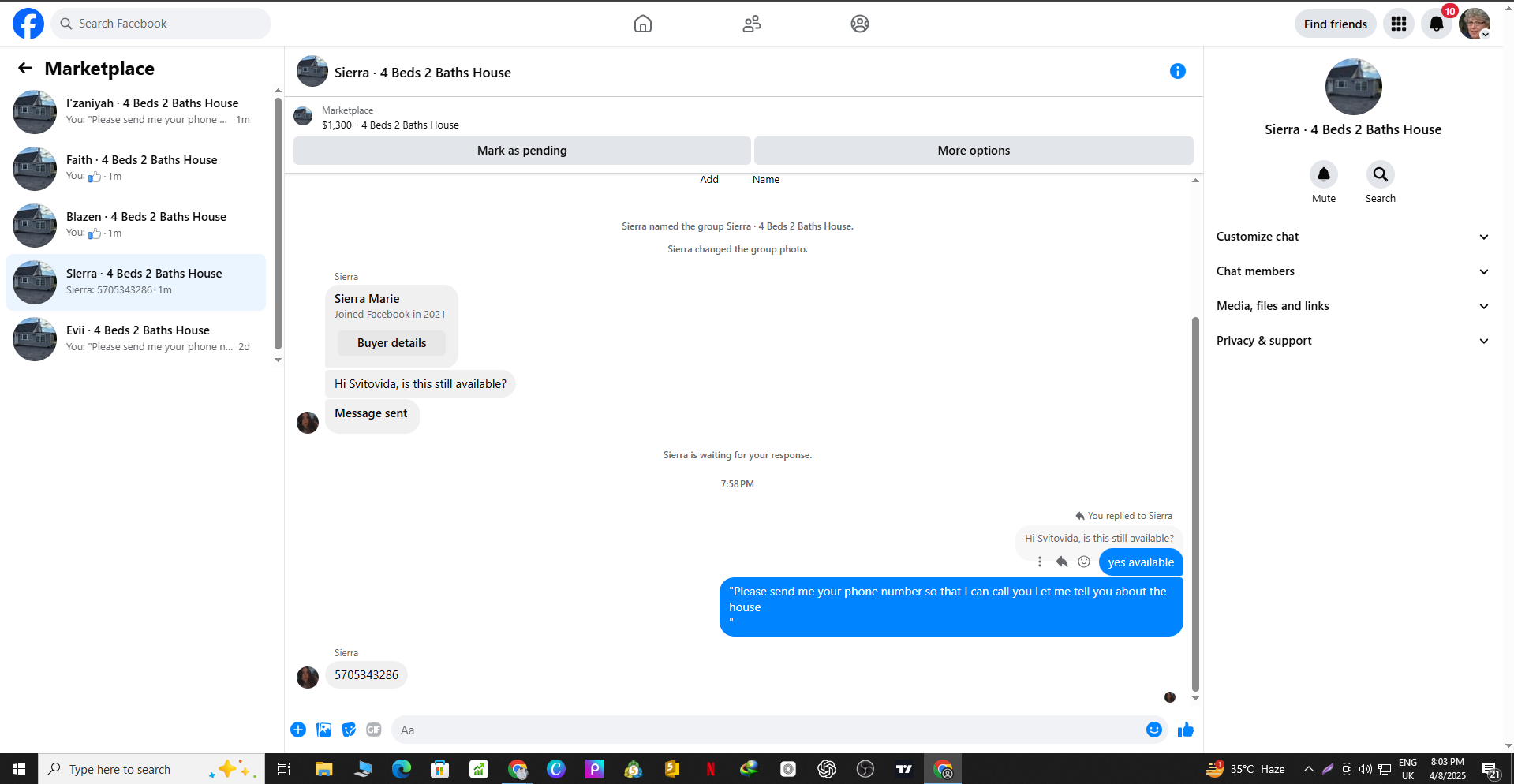Image resolution: width=1514 pixels, height=784 pixels.
Task: Select Sierra 4 Beds 2 Baths conversation
Action: [136, 282]
